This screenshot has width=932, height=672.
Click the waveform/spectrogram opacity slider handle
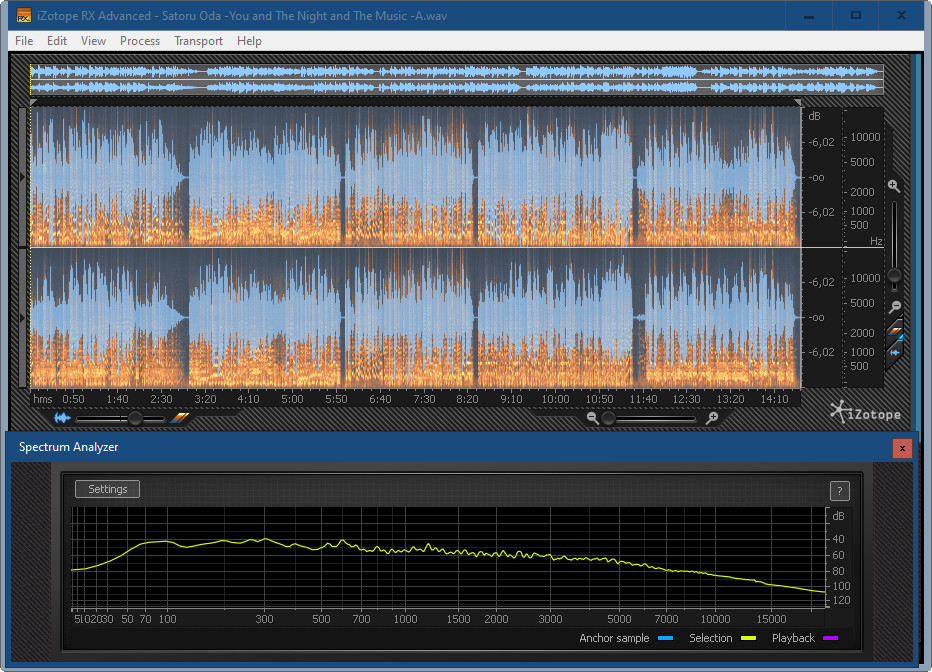[x=136, y=419]
